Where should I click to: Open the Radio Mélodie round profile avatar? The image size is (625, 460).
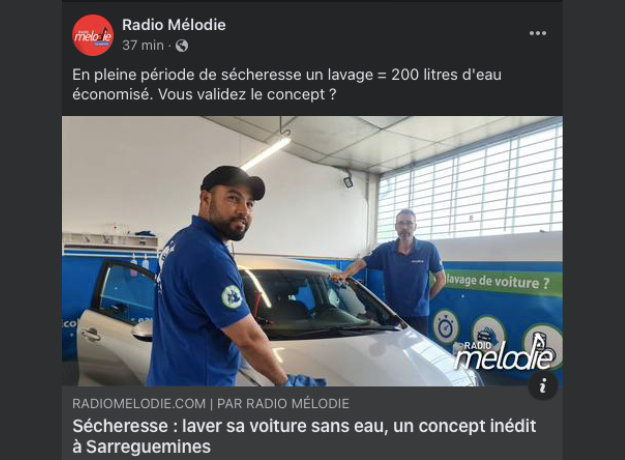(93, 35)
